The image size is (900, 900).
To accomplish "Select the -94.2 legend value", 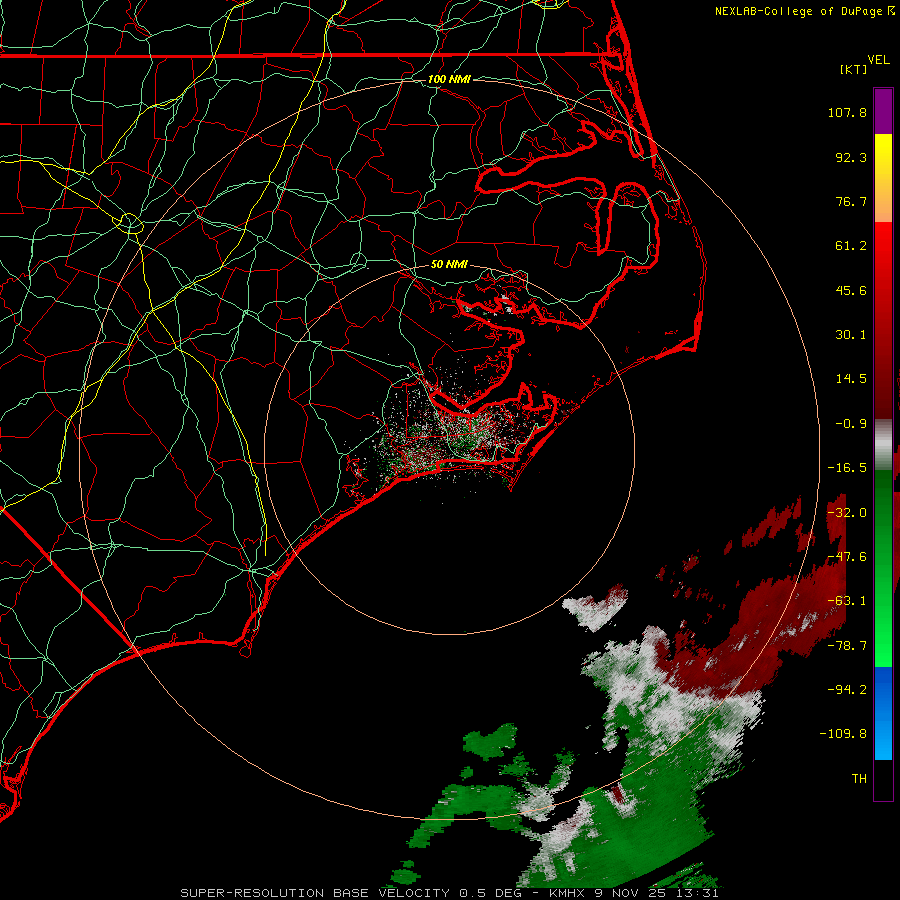I will coord(847,690).
